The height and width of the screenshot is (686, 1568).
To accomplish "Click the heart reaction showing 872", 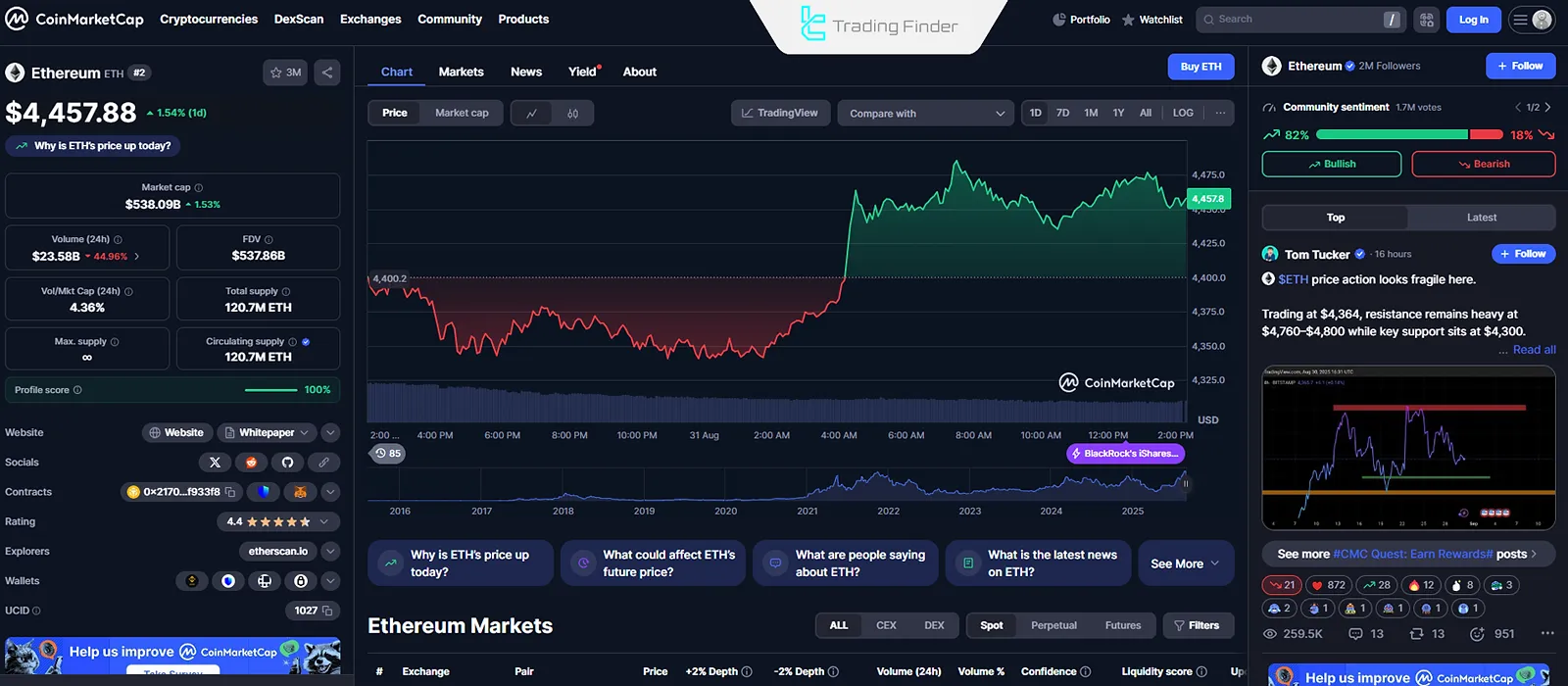I will (1330, 585).
